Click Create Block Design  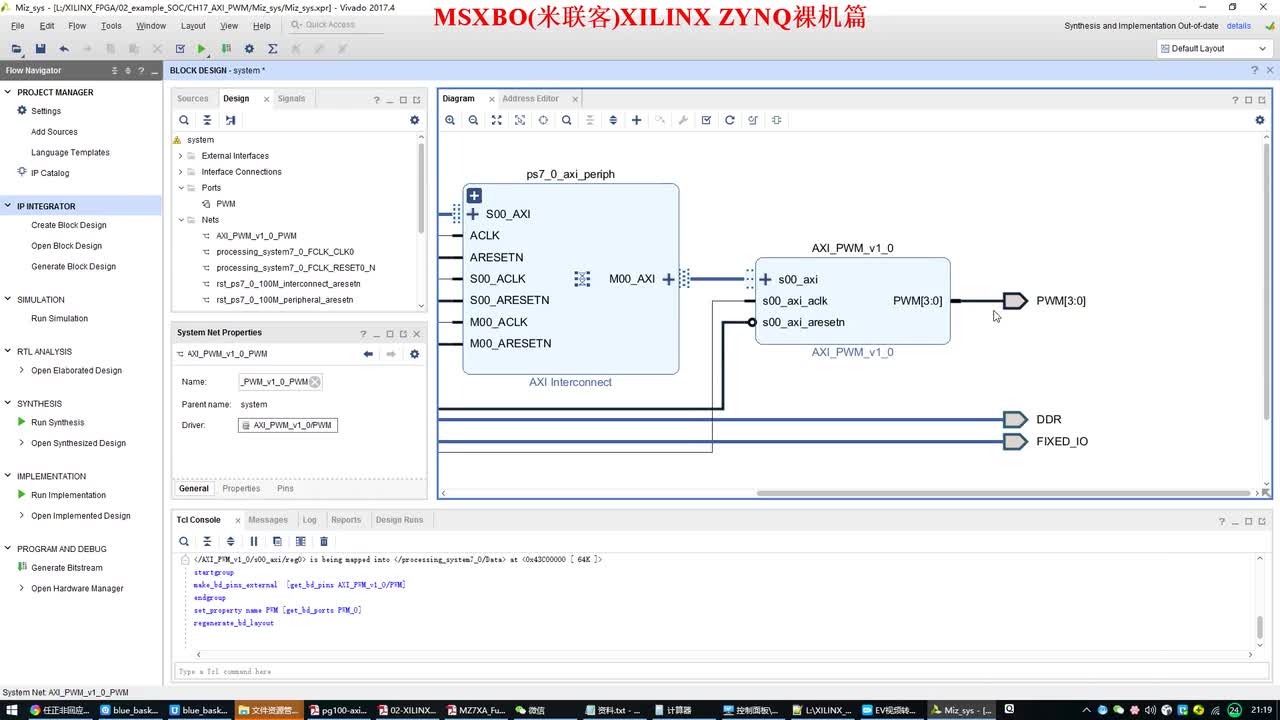pos(68,225)
